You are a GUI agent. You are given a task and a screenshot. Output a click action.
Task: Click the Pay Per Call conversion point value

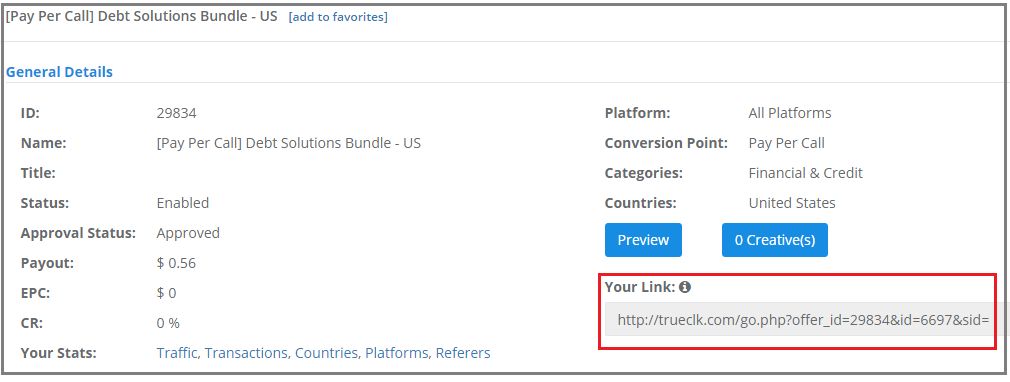(x=786, y=143)
